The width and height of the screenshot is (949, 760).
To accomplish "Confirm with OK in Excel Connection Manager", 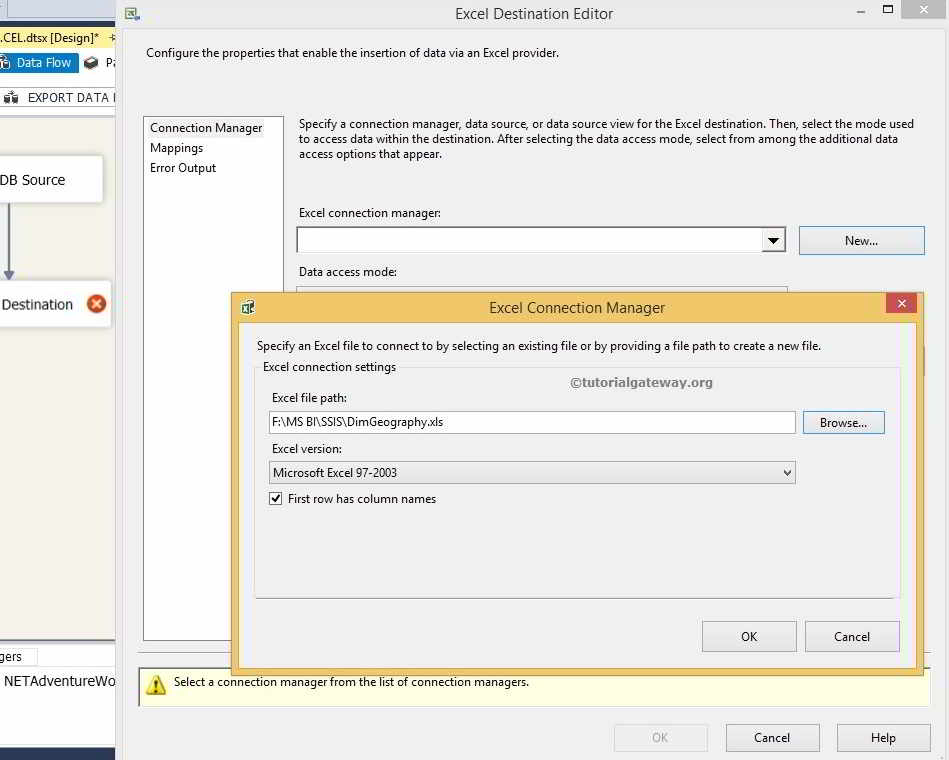I will (x=748, y=636).
